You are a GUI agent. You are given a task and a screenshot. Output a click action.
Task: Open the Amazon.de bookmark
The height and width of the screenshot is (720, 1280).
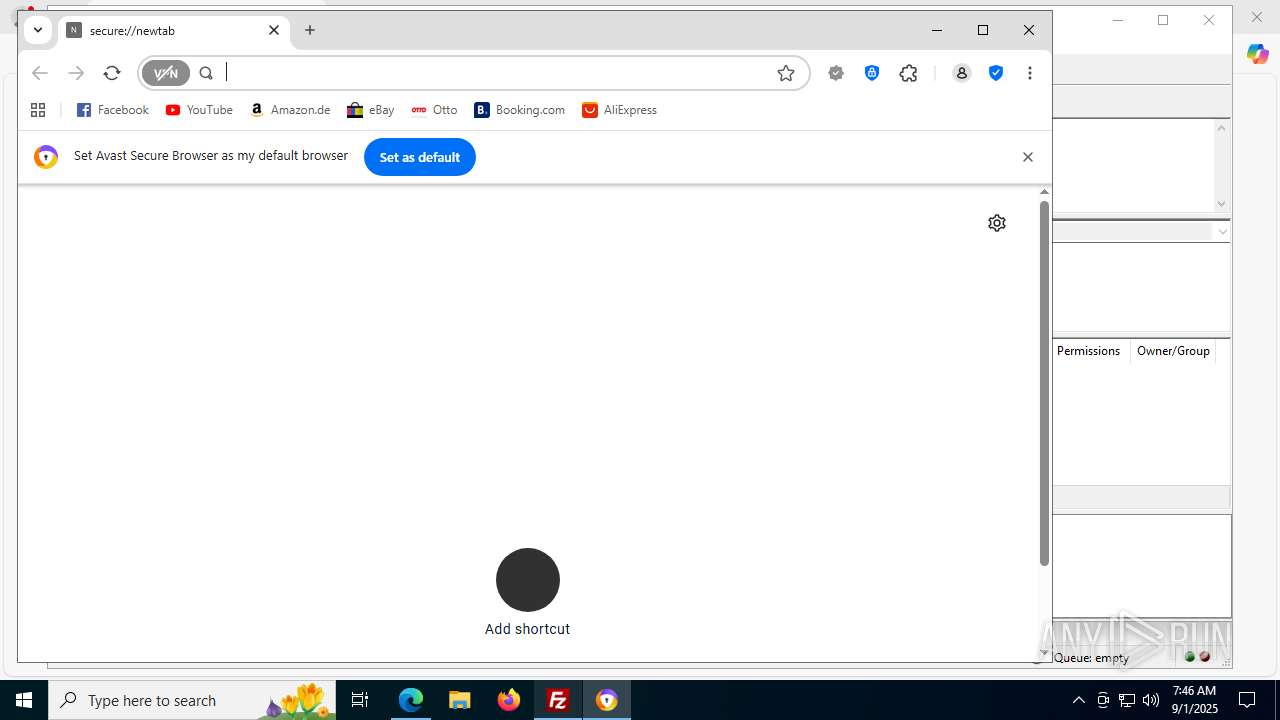(290, 110)
